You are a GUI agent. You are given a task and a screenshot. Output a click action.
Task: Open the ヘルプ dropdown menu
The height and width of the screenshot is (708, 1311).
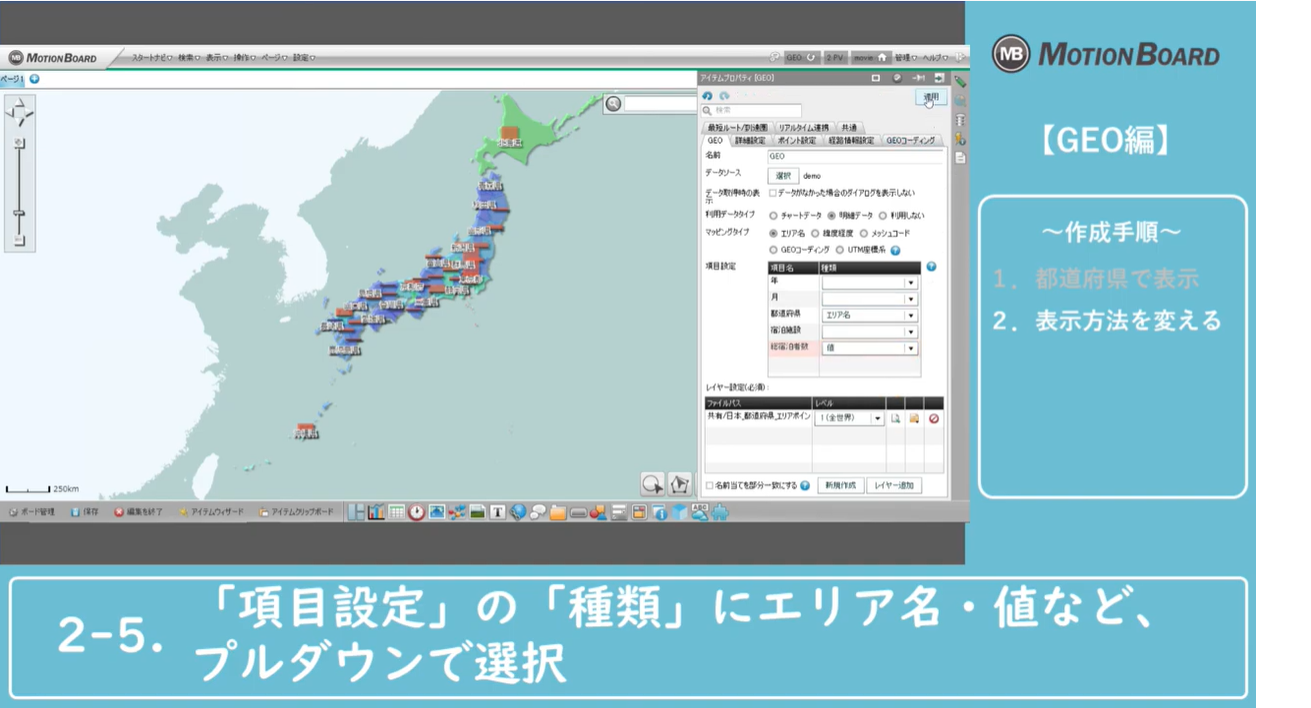tap(935, 58)
